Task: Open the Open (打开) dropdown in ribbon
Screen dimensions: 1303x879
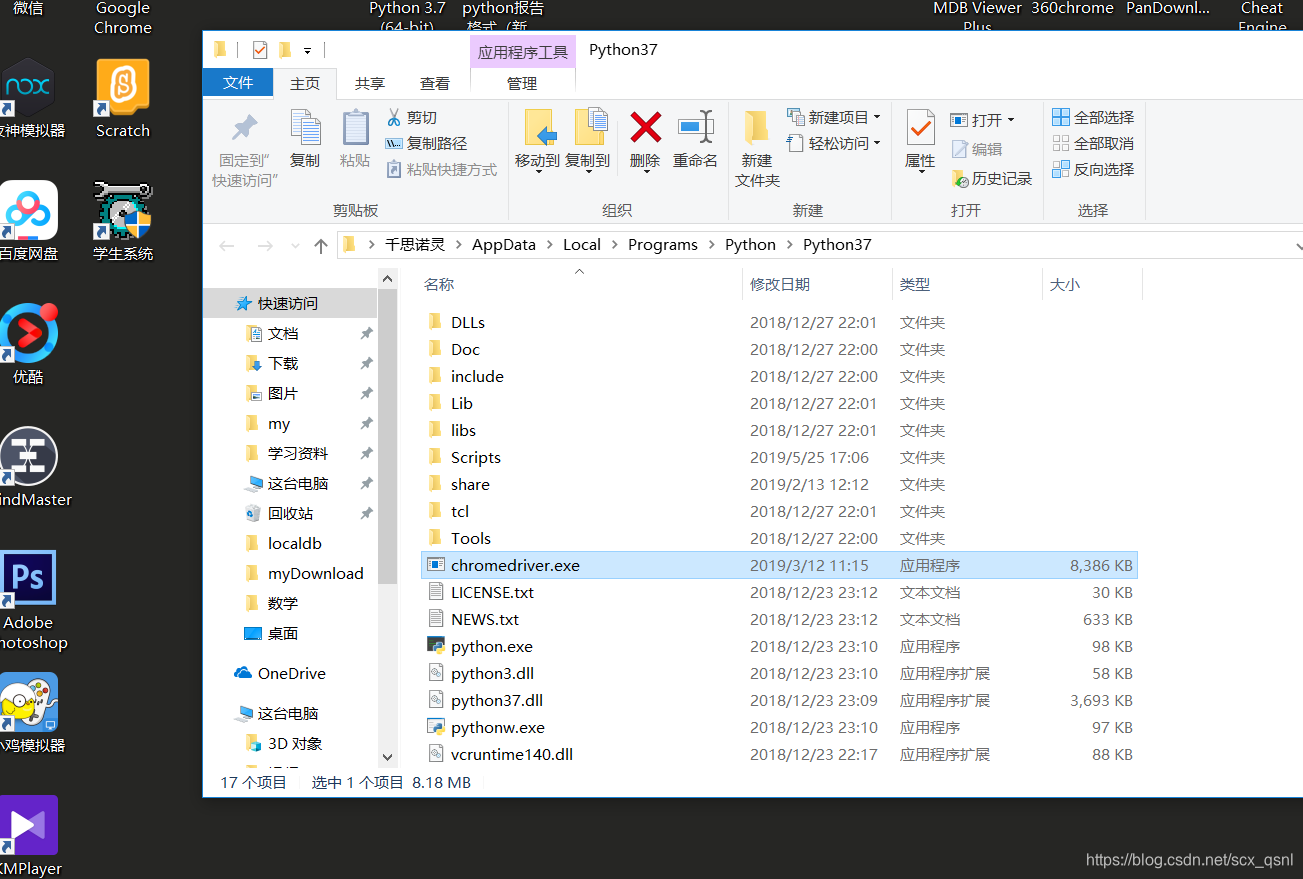Action: 982,119
